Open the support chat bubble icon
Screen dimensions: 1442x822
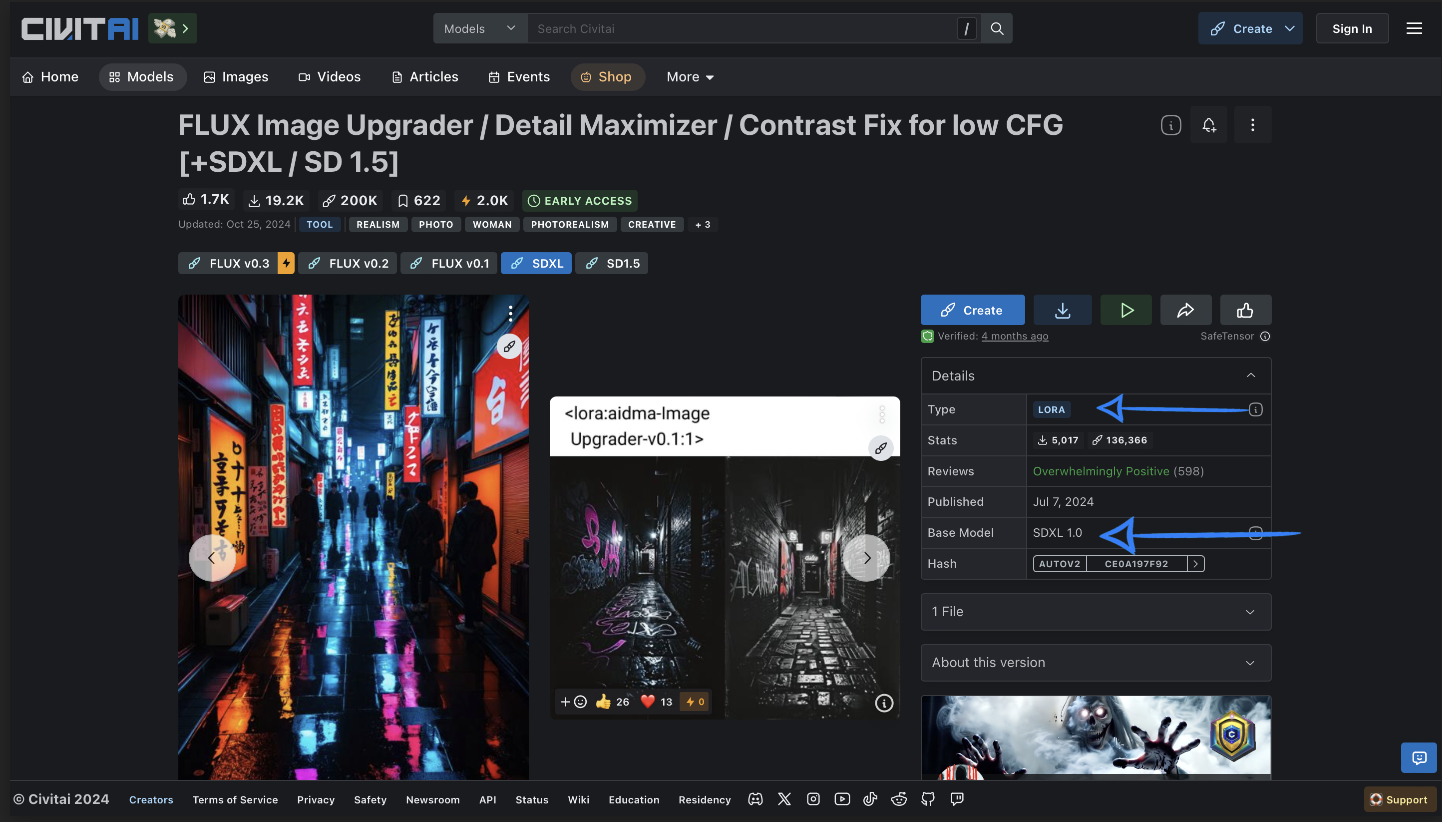tap(1418, 758)
